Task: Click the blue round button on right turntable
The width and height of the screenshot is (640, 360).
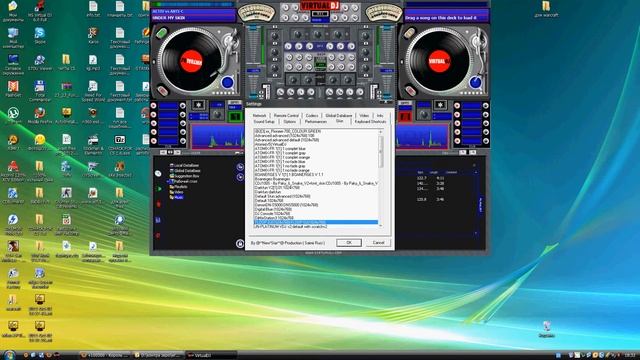Action: tap(475, 82)
